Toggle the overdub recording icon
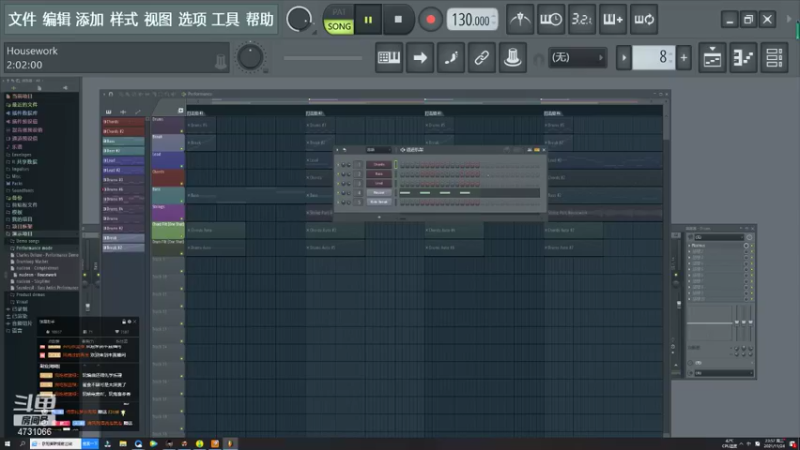The height and width of the screenshot is (450, 800). point(613,19)
